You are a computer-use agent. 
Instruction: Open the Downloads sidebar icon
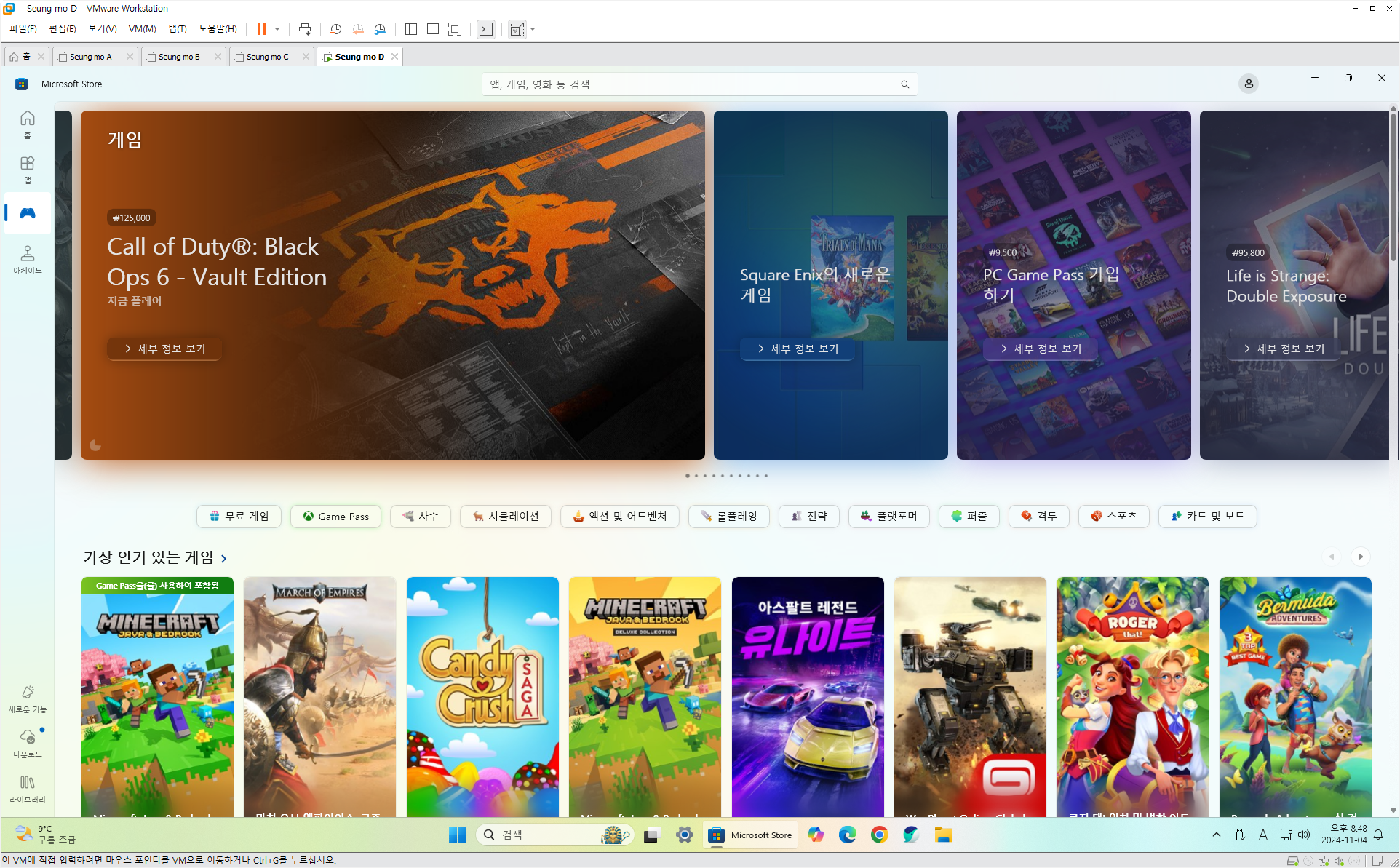click(x=28, y=741)
